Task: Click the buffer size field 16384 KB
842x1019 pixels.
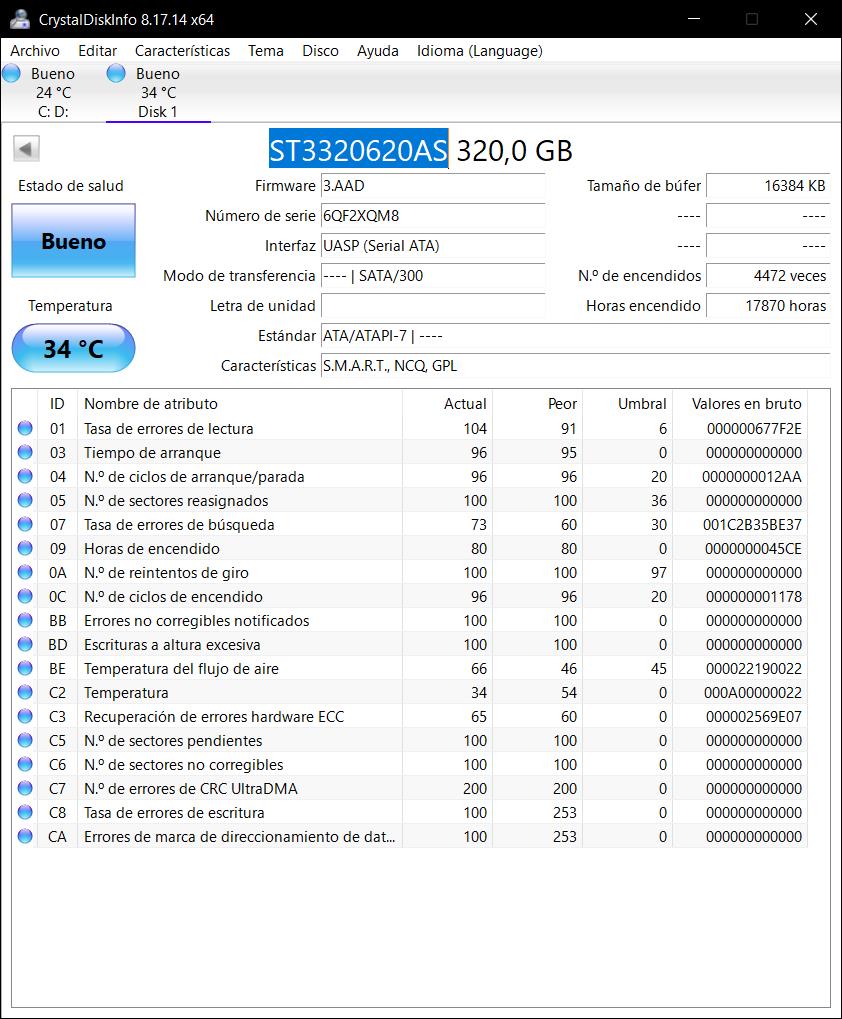Action: (x=768, y=186)
